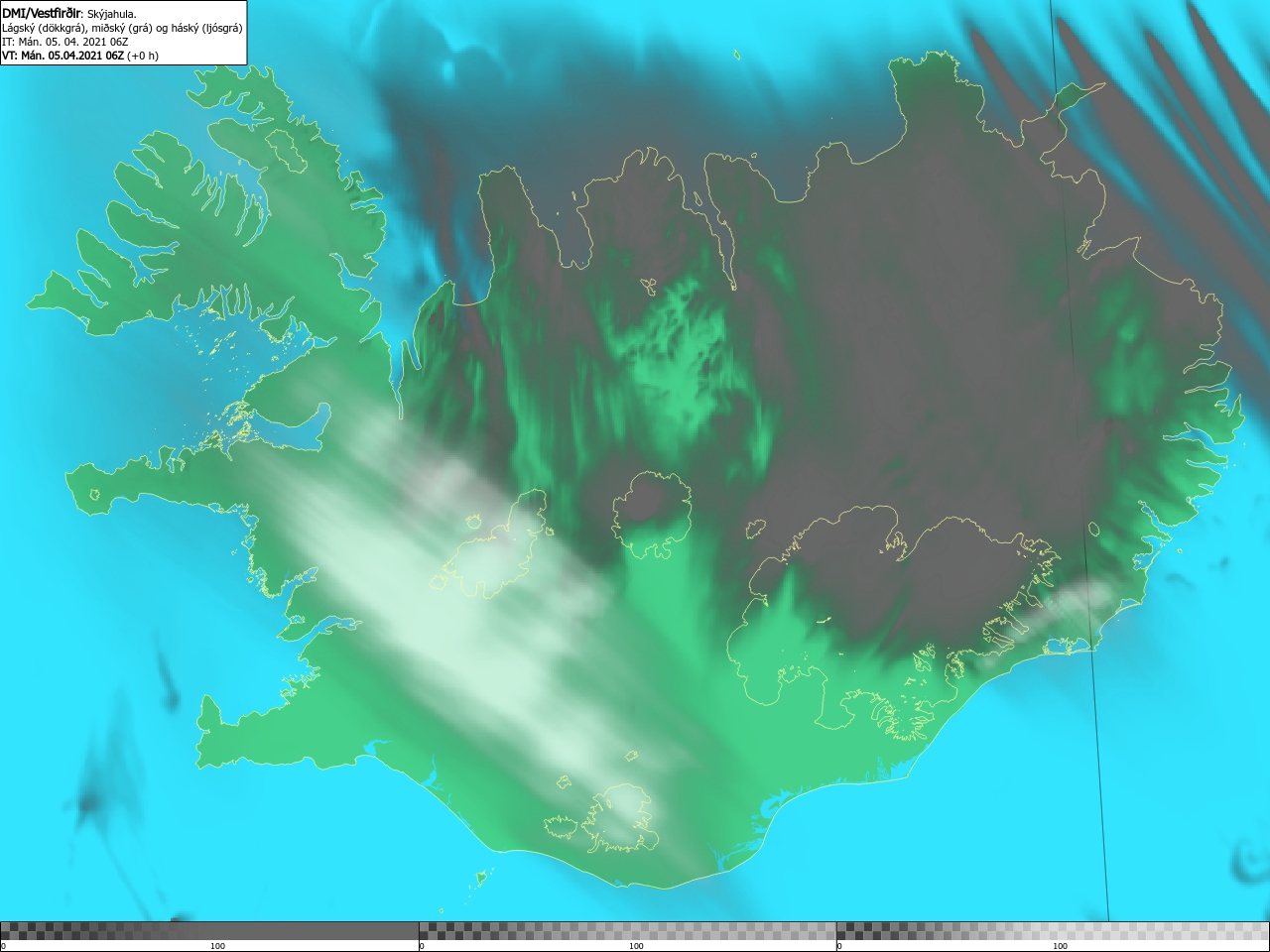This screenshot has height=952, width=1270.
Task: Click the "(+0 h)" forecast offset text
Action: click(144, 56)
